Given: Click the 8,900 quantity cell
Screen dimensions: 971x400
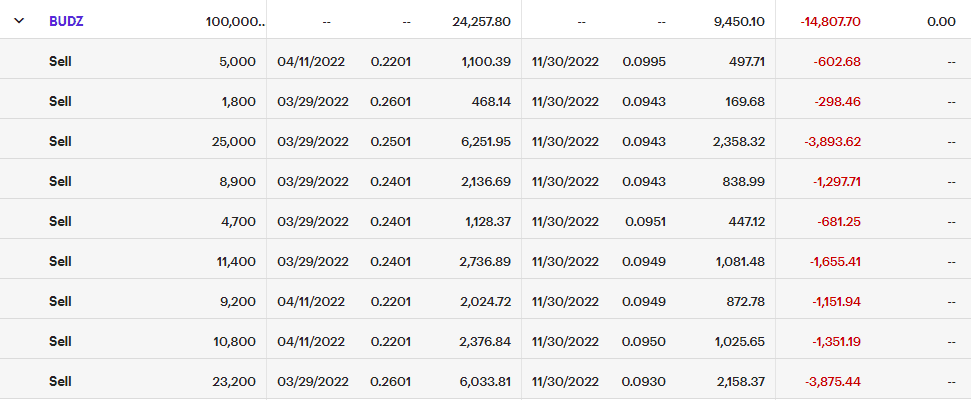Looking at the screenshot, I should (x=238, y=181).
